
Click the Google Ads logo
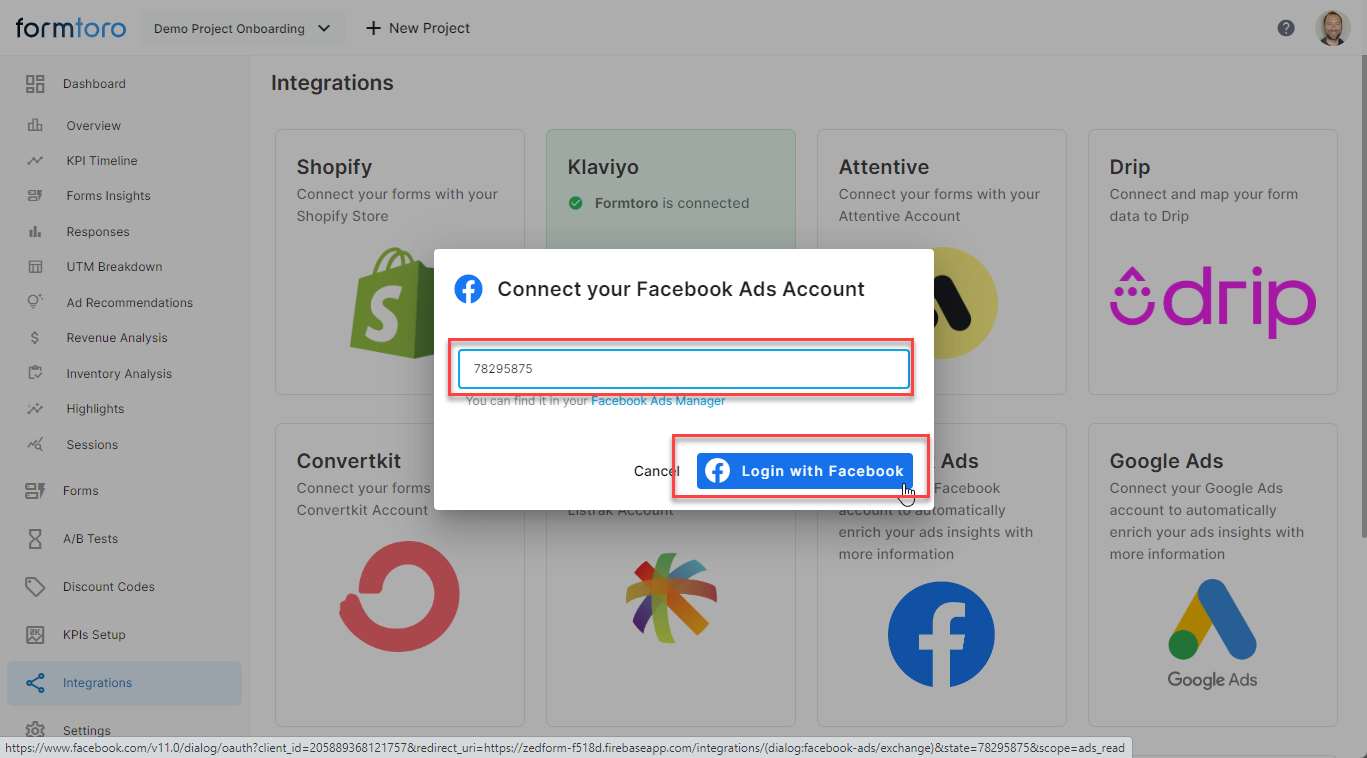1212,634
